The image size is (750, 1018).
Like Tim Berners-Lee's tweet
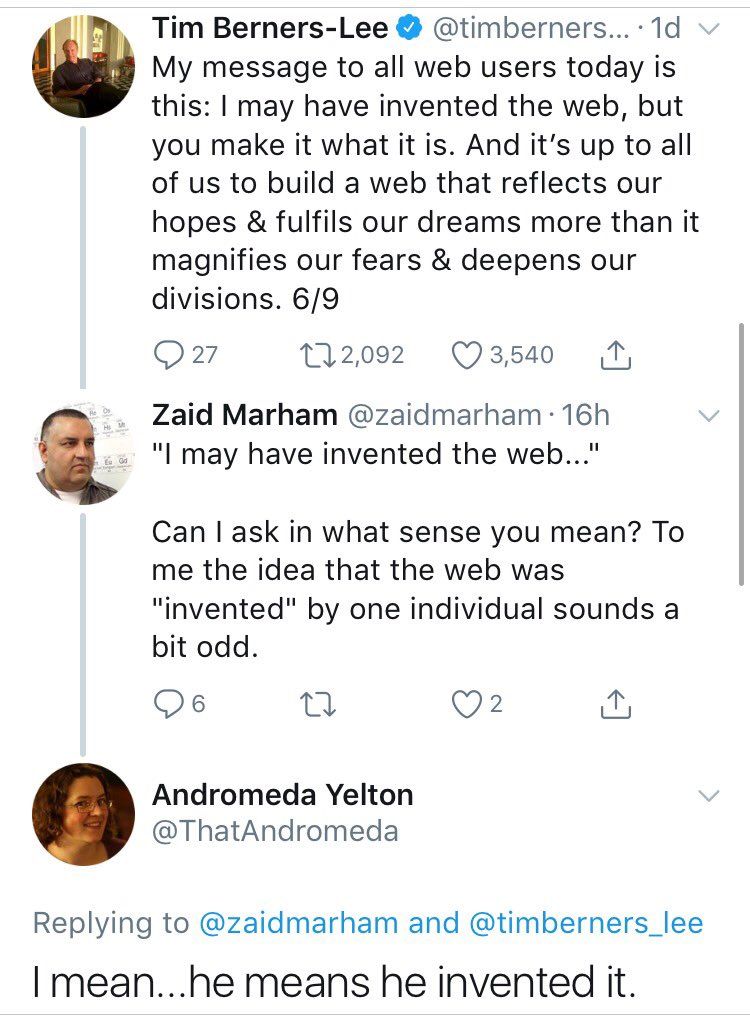point(467,355)
